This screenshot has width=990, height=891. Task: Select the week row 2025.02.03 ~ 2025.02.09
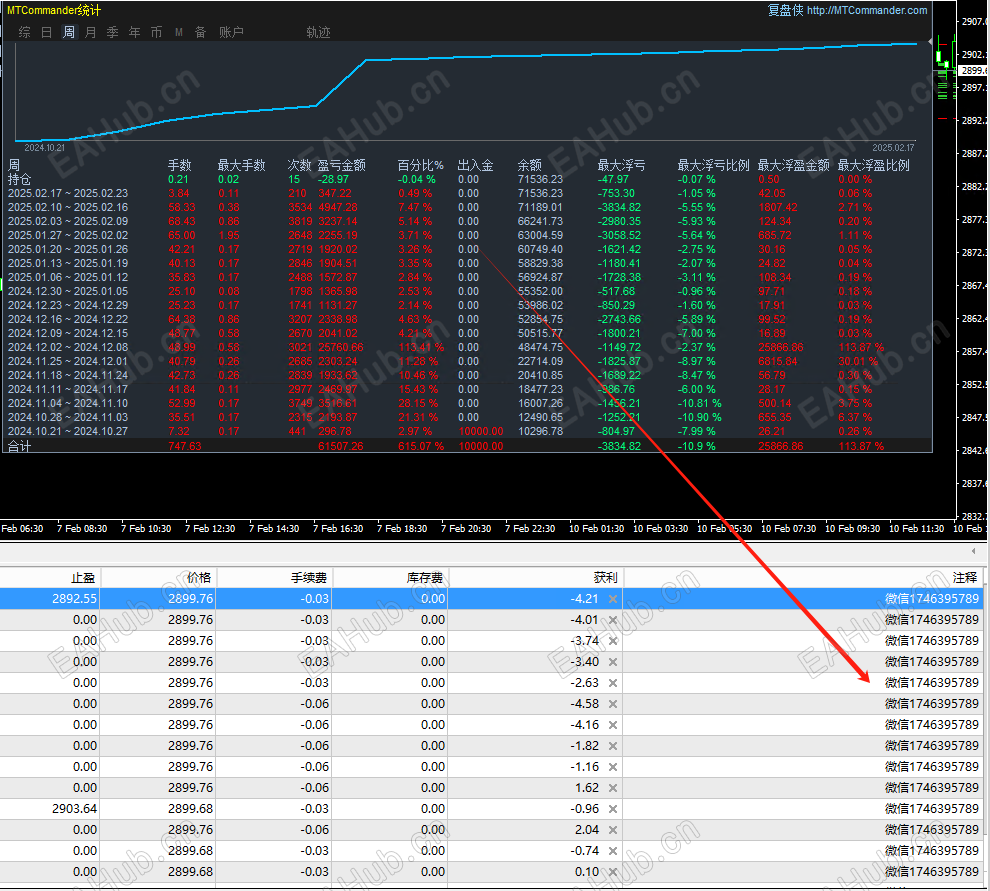tap(467, 221)
